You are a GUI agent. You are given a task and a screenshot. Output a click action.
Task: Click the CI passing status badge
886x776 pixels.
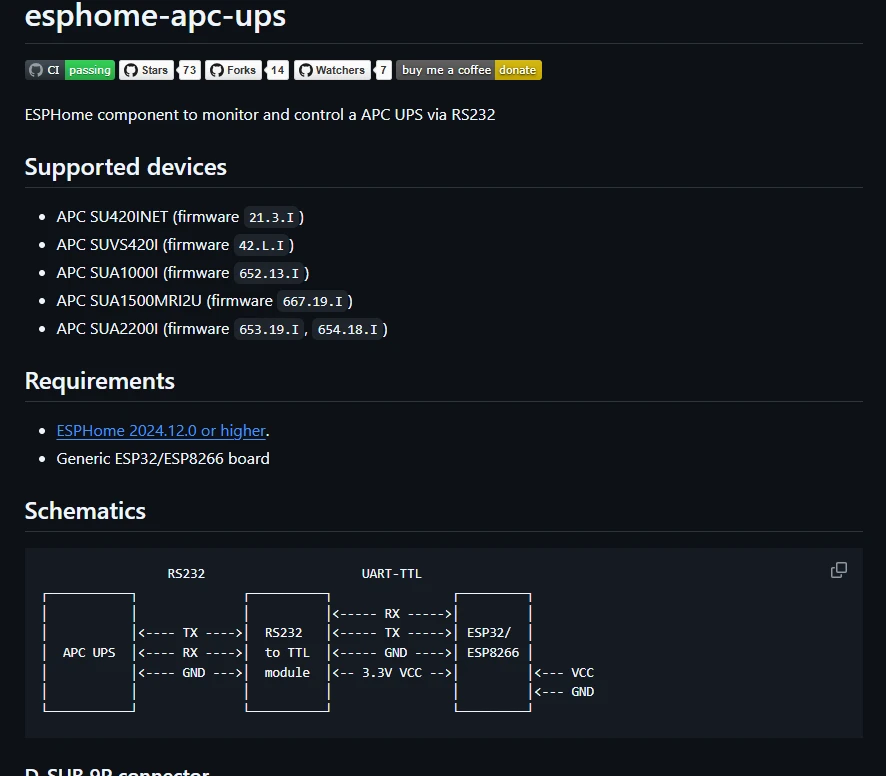click(70, 70)
